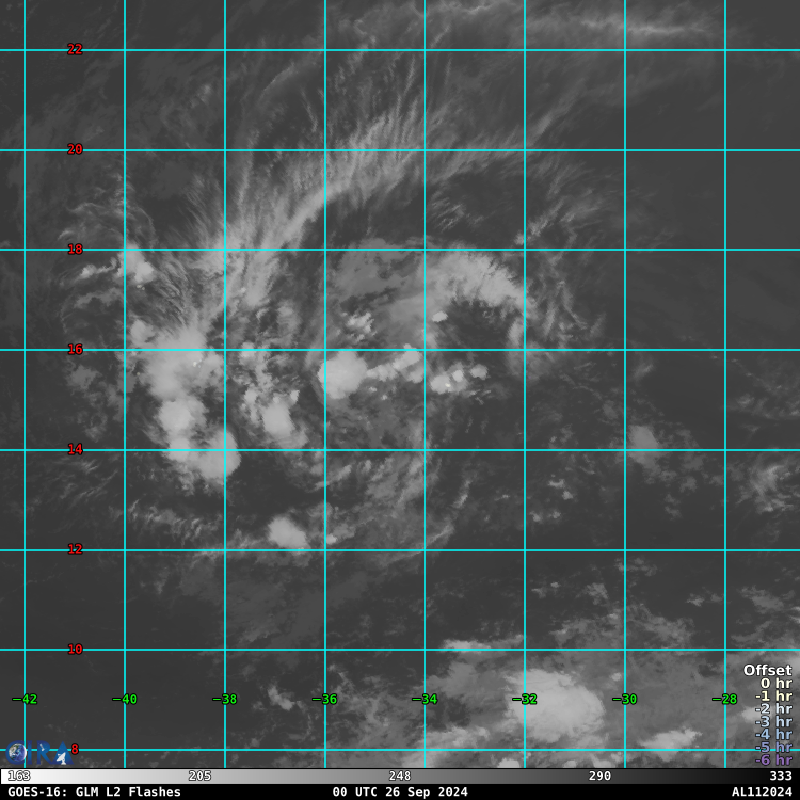Click the 205 mark on the colorbar
800x800 pixels.
[x=200, y=776]
